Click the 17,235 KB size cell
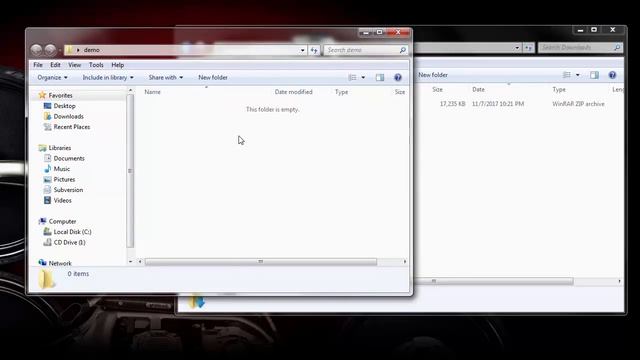 point(452,104)
